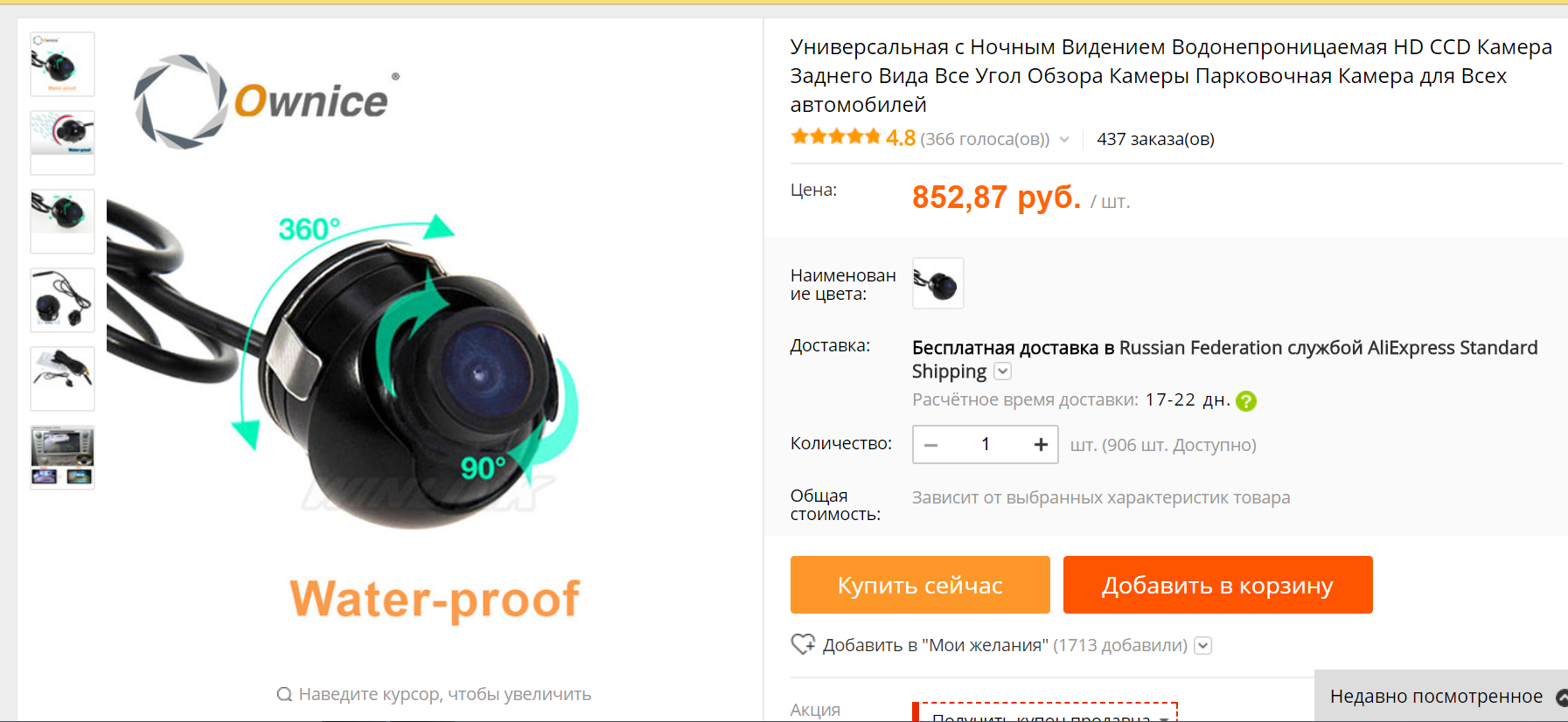Expand the rating votes dropdown arrow
Image resolution: width=1568 pixels, height=722 pixels.
(1064, 139)
